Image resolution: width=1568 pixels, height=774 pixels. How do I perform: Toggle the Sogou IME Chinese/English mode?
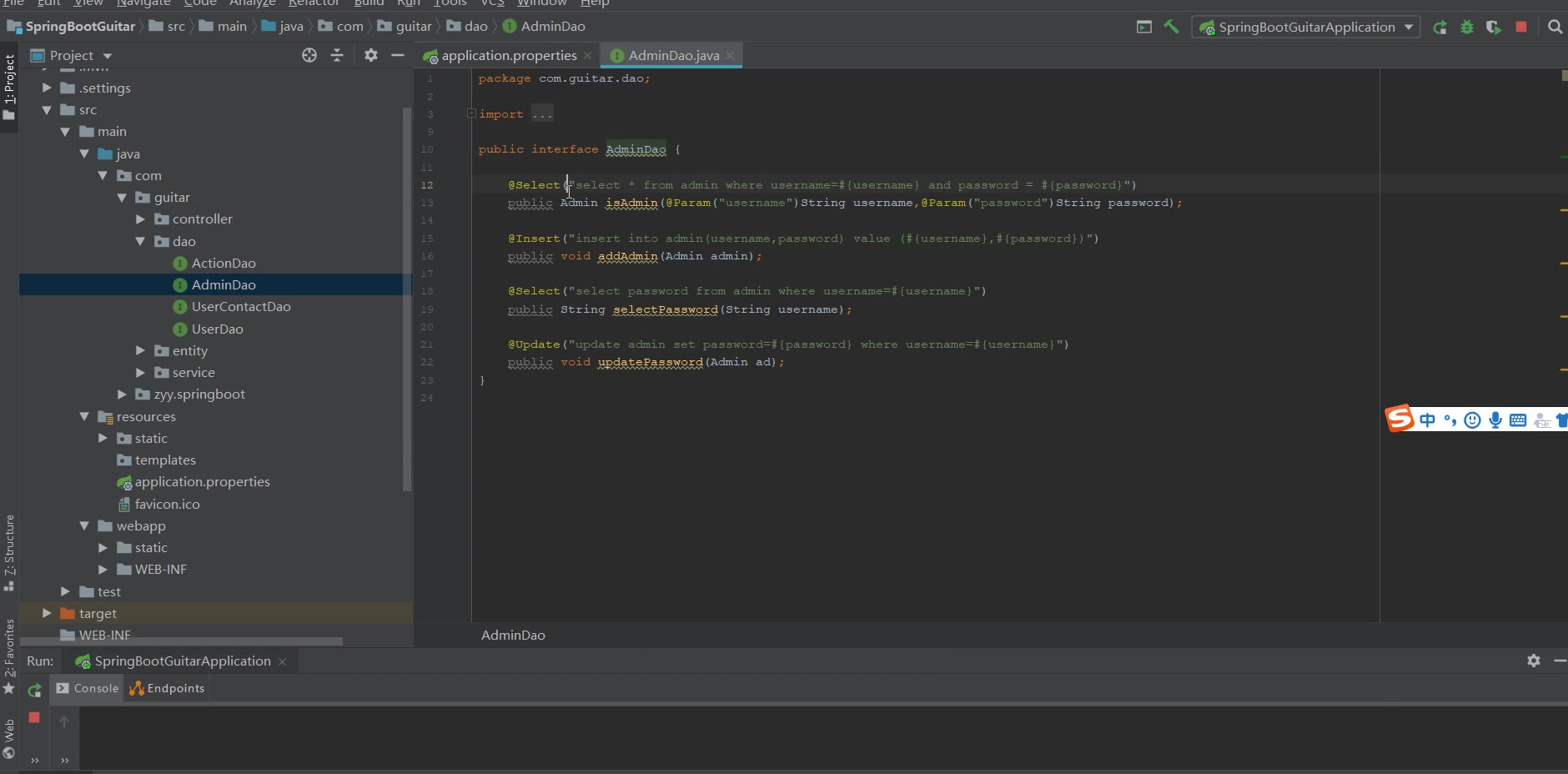point(1427,420)
